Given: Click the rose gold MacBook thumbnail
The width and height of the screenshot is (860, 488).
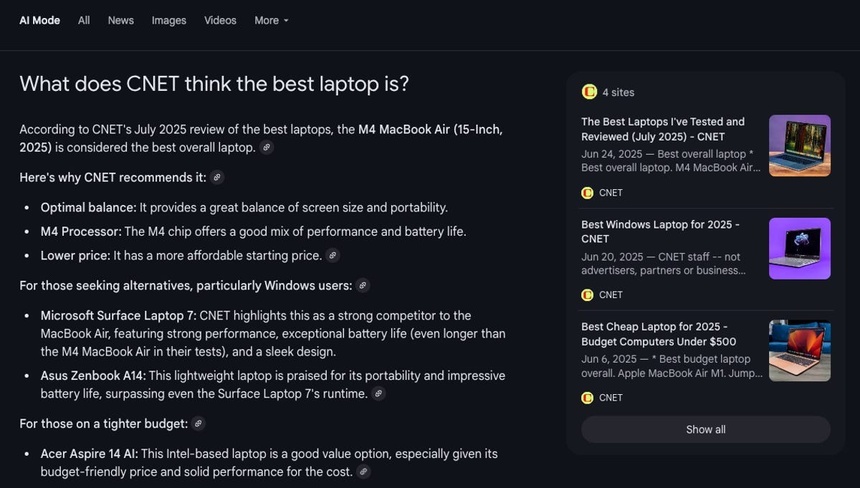Looking at the screenshot, I should tap(799, 350).
